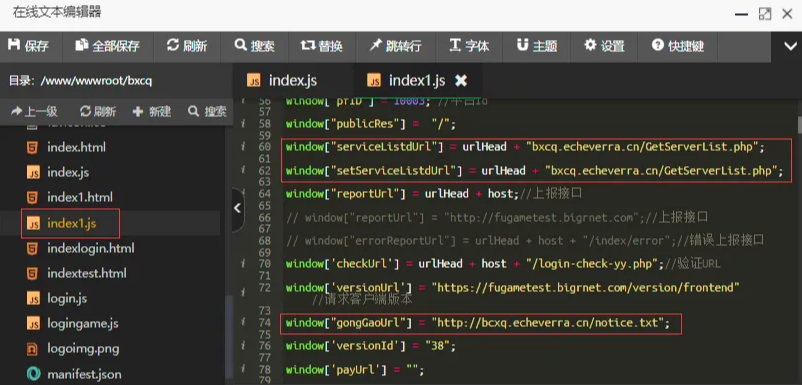Click the window['versionUrl'] code line

click(x=513, y=287)
